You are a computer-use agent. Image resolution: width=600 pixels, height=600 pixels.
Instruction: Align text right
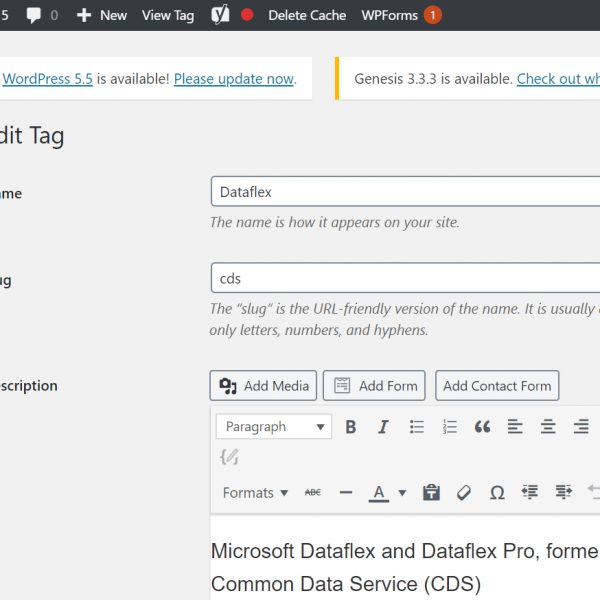click(x=581, y=426)
